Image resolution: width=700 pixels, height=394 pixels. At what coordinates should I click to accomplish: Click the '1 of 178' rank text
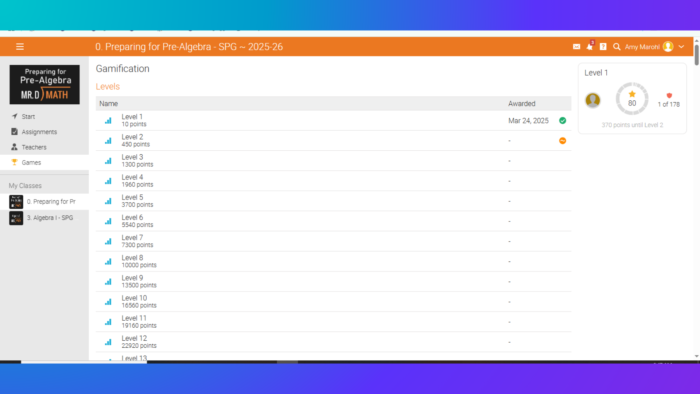pos(668,104)
